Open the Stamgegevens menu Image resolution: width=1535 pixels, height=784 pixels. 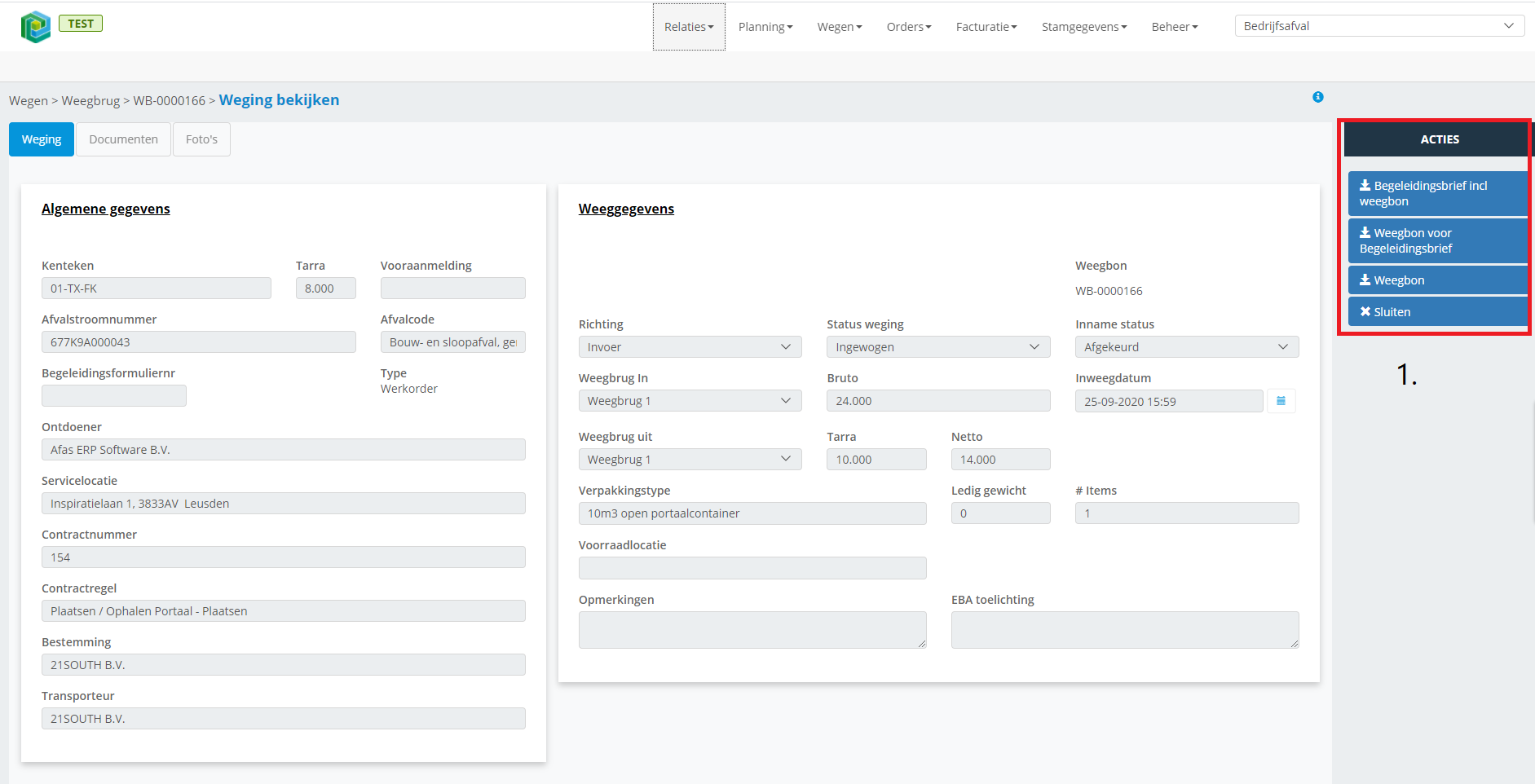pyautogui.click(x=1084, y=27)
